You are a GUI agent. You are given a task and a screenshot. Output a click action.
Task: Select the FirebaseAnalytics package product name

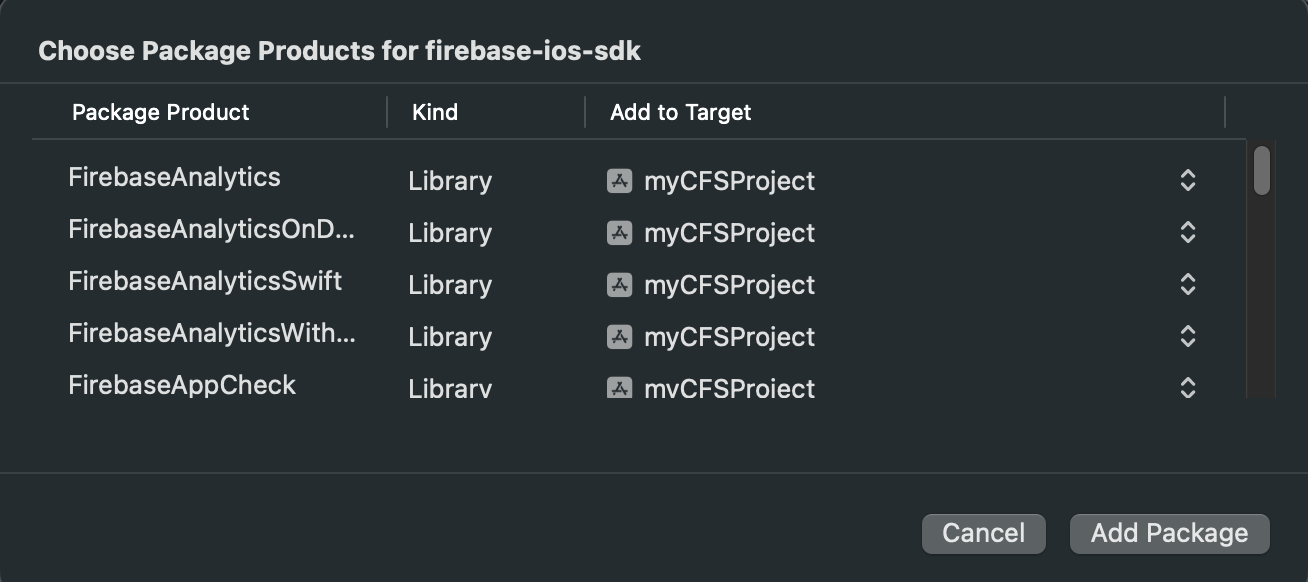(174, 178)
